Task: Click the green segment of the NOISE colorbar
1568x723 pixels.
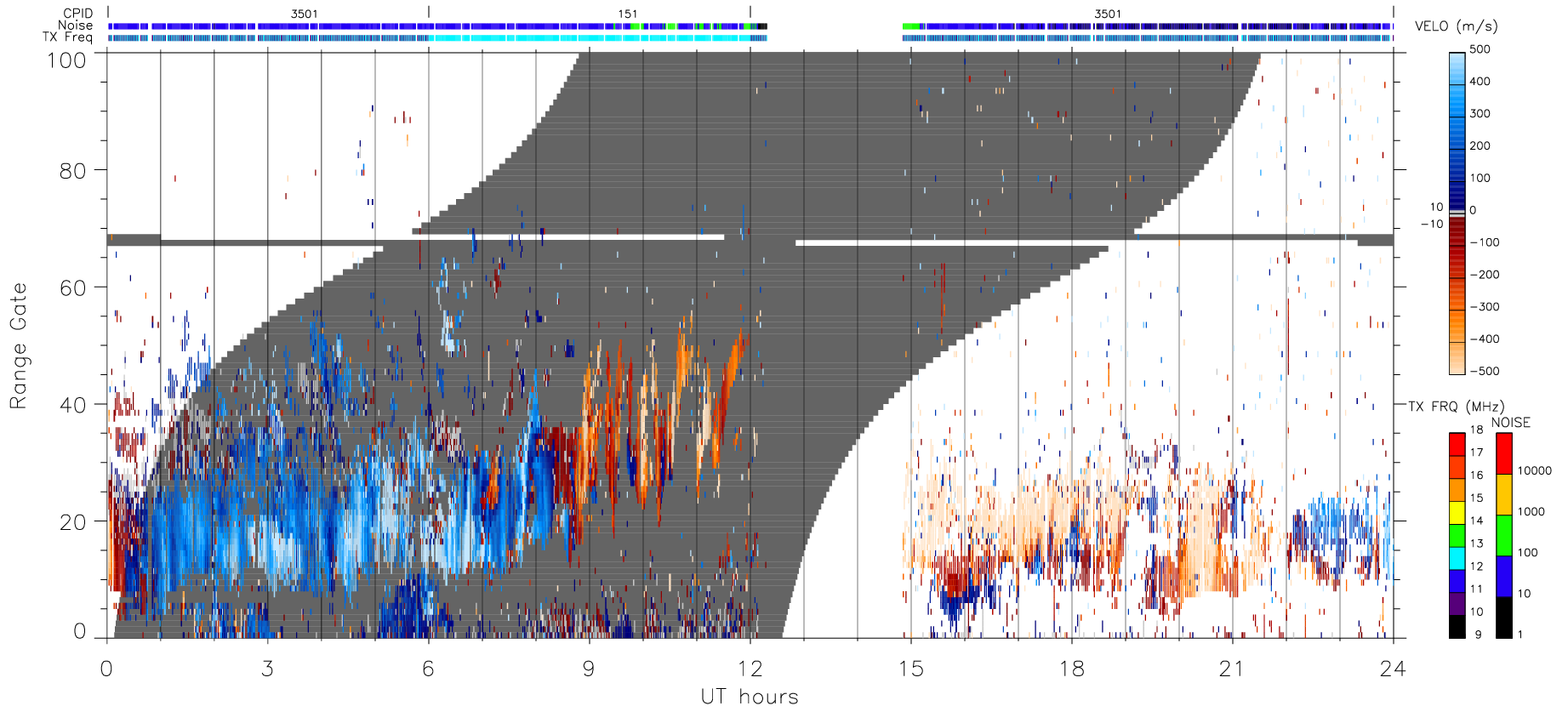Action: coord(1504,536)
